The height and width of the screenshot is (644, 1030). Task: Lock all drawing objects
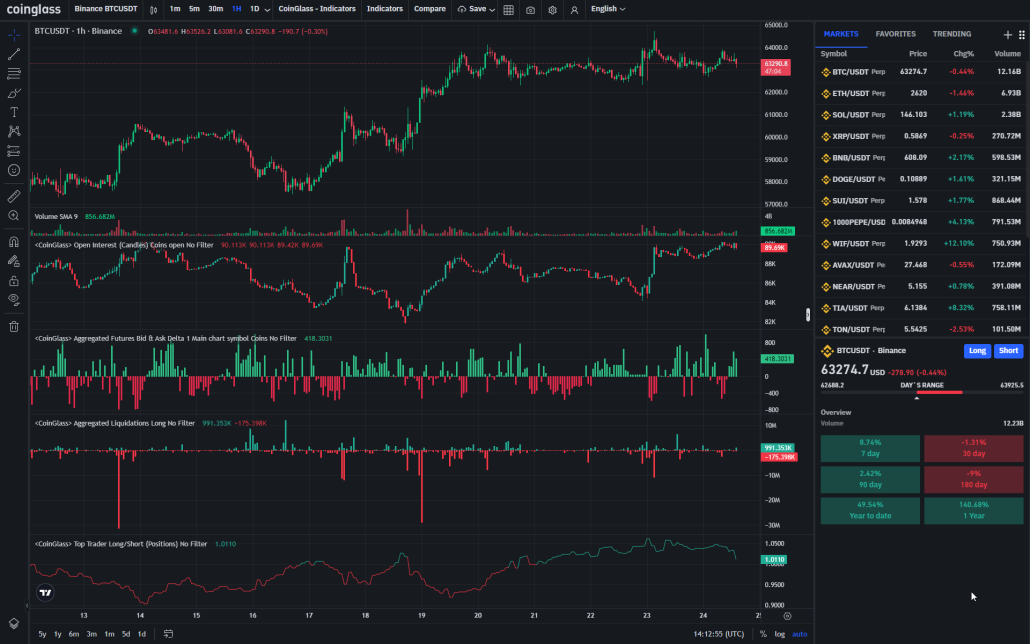click(13, 281)
